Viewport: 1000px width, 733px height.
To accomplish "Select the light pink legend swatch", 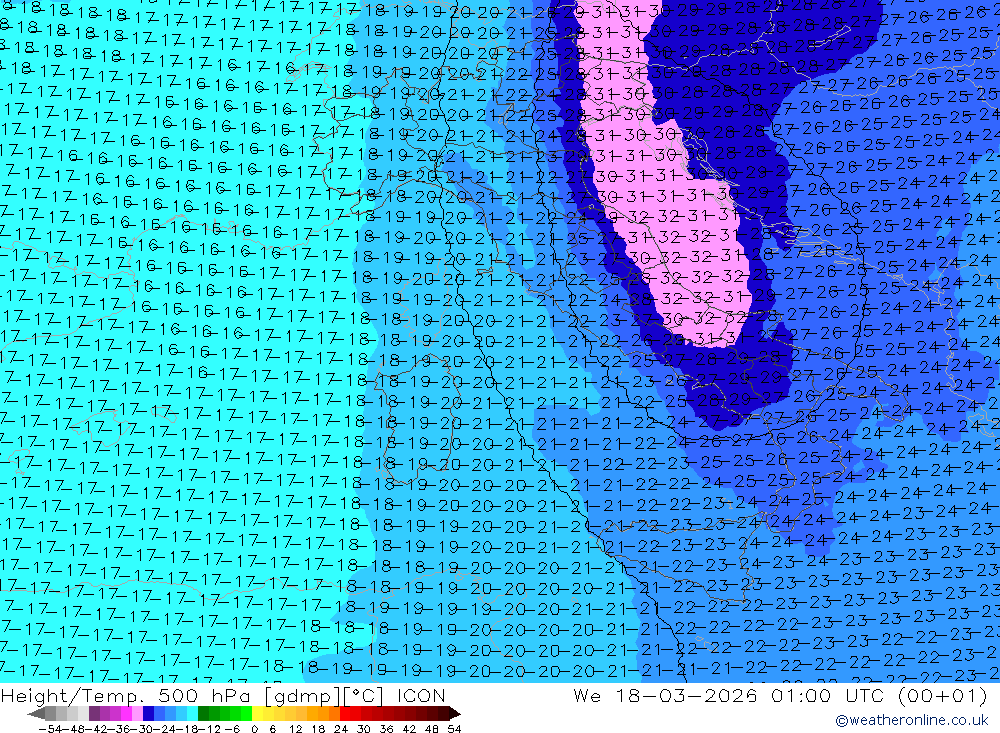I will [x=137, y=714].
